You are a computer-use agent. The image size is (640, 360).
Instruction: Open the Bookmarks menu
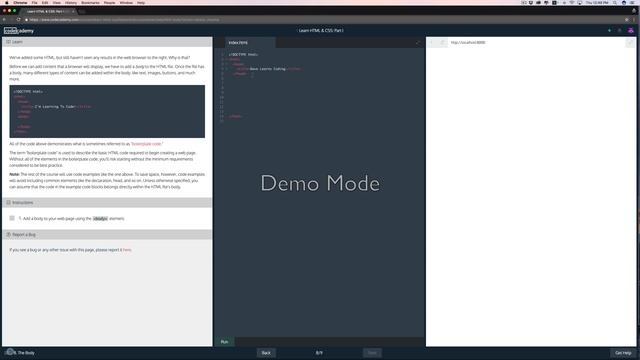[x=90, y=3]
